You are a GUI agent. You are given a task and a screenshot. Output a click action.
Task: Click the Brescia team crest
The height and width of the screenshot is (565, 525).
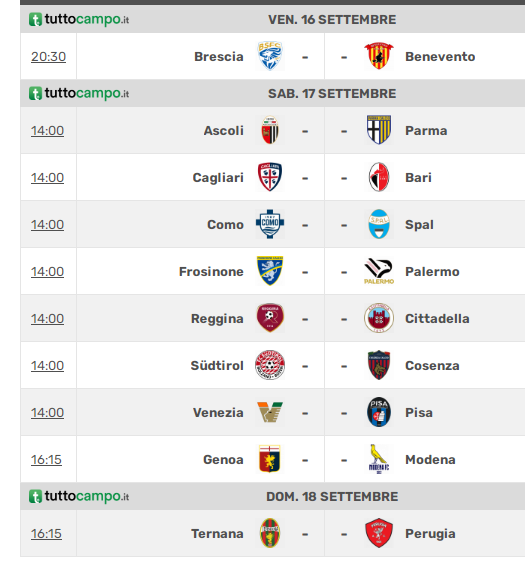click(270, 56)
